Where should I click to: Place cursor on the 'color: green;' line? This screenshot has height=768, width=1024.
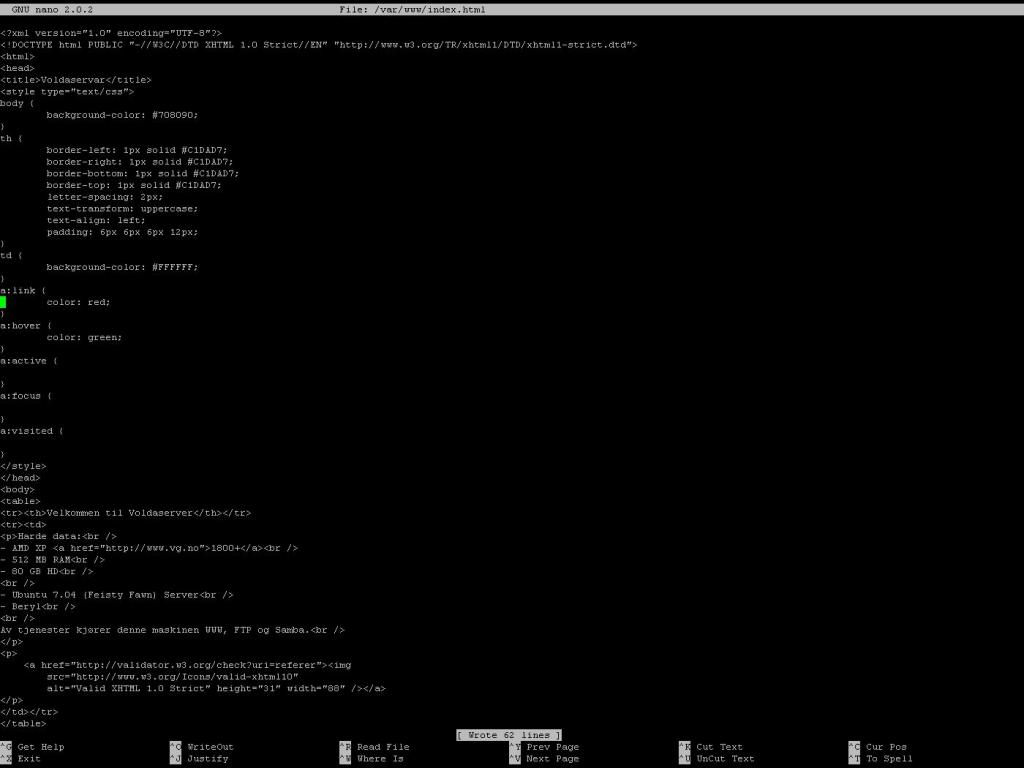click(84, 337)
